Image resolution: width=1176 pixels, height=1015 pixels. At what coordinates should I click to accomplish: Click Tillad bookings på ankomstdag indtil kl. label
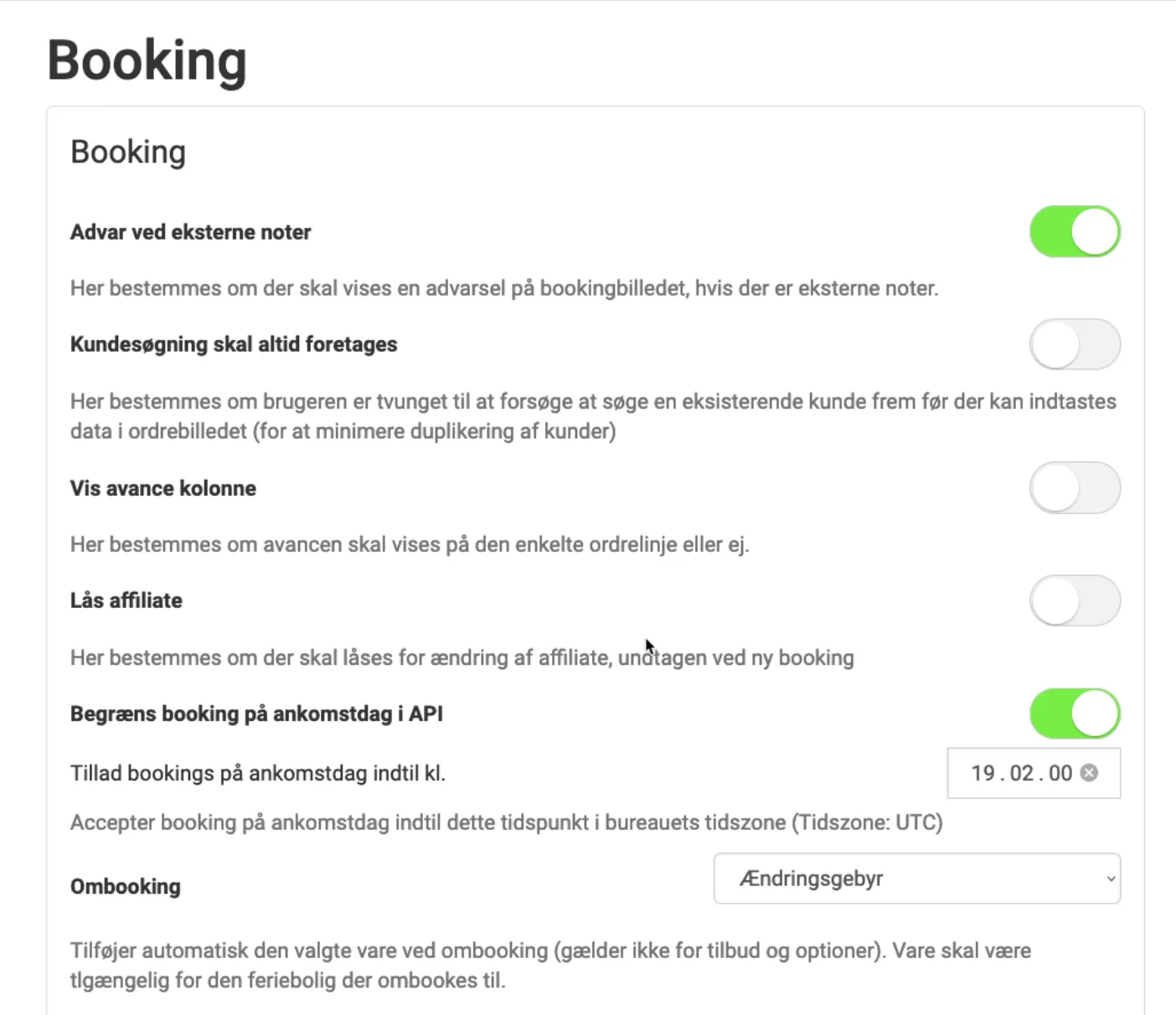click(x=258, y=773)
